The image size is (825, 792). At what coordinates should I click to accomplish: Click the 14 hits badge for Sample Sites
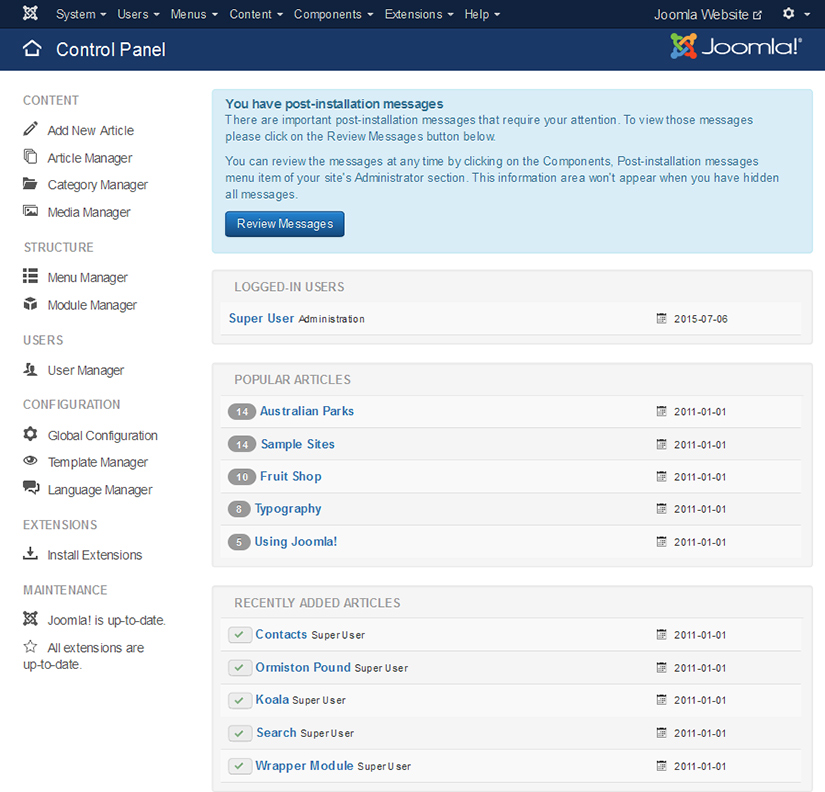click(242, 444)
